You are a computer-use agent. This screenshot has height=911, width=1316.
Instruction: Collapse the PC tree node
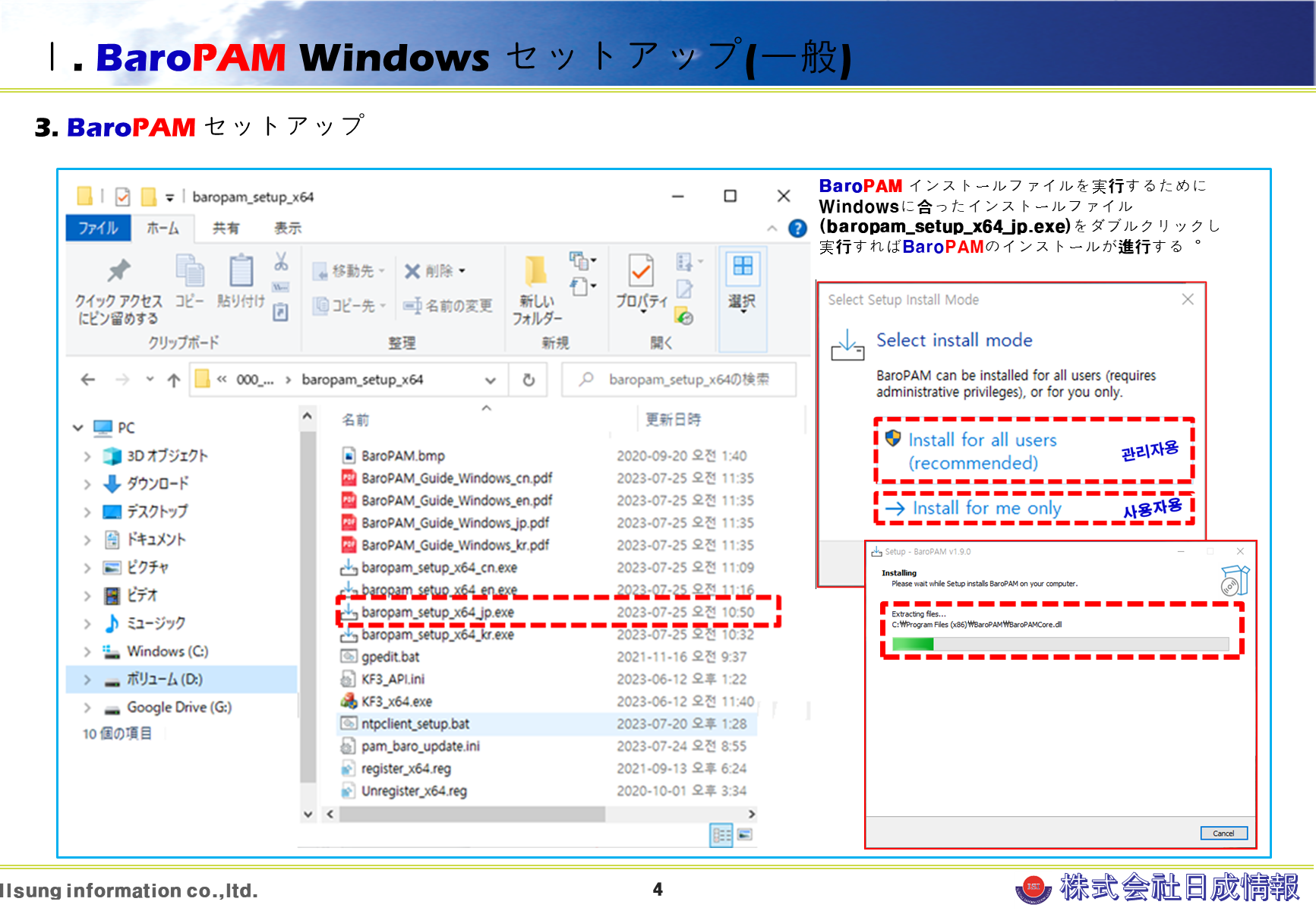77,427
